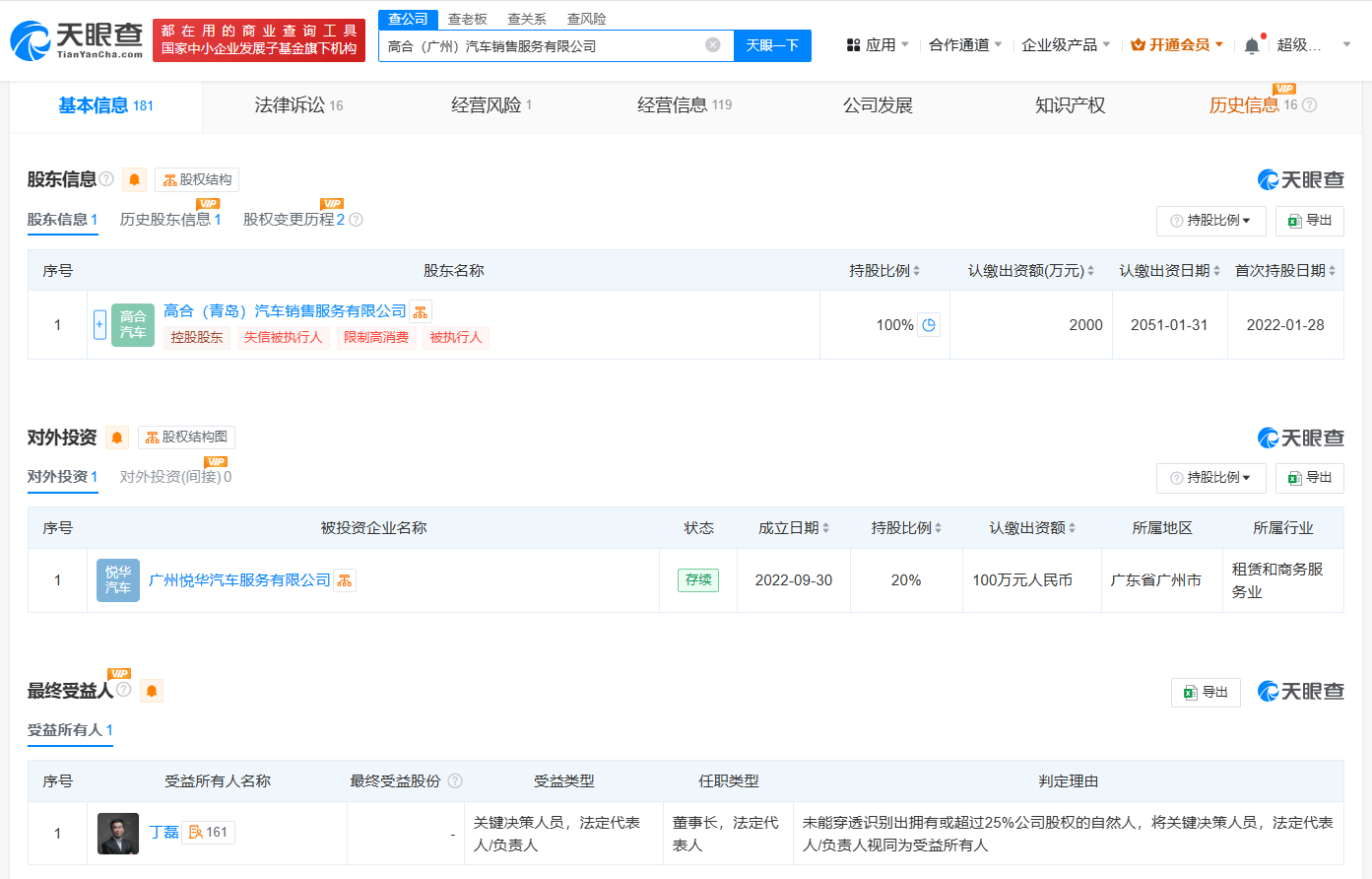Sort investments by 成立日期 column
This screenshot has height=879, width=1372.
coord(793,528)
